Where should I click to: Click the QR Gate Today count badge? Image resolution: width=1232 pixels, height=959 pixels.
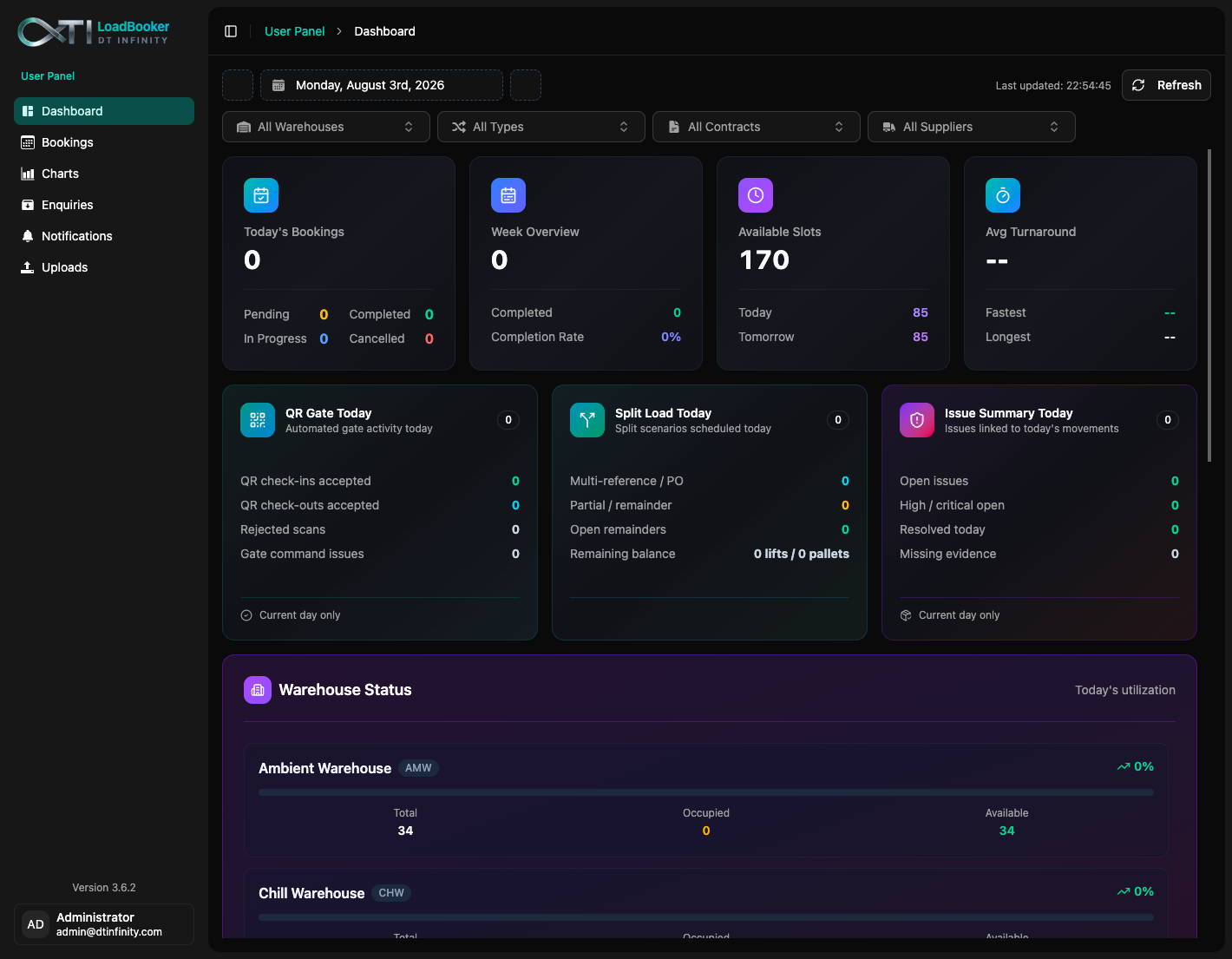[508, 420]
